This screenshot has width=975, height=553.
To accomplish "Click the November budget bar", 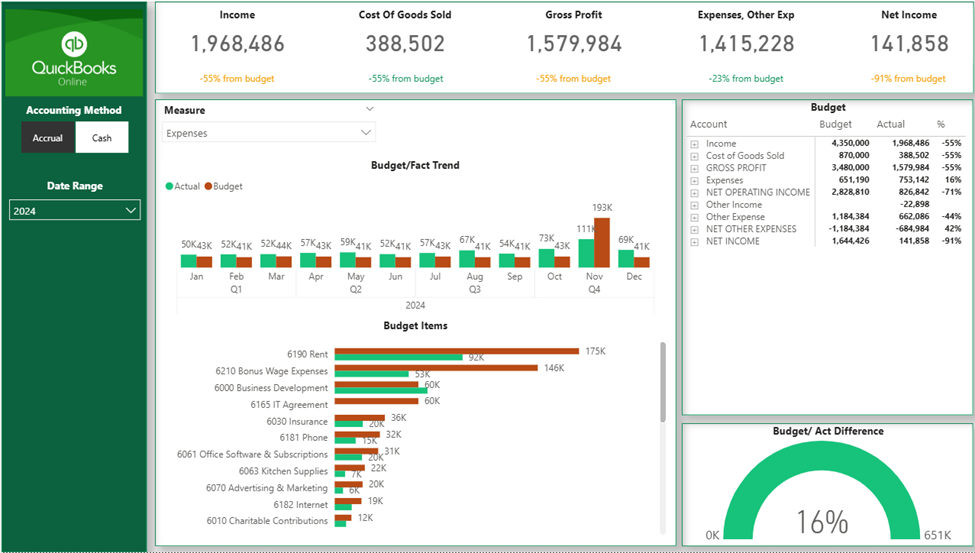I will (602, 242).
